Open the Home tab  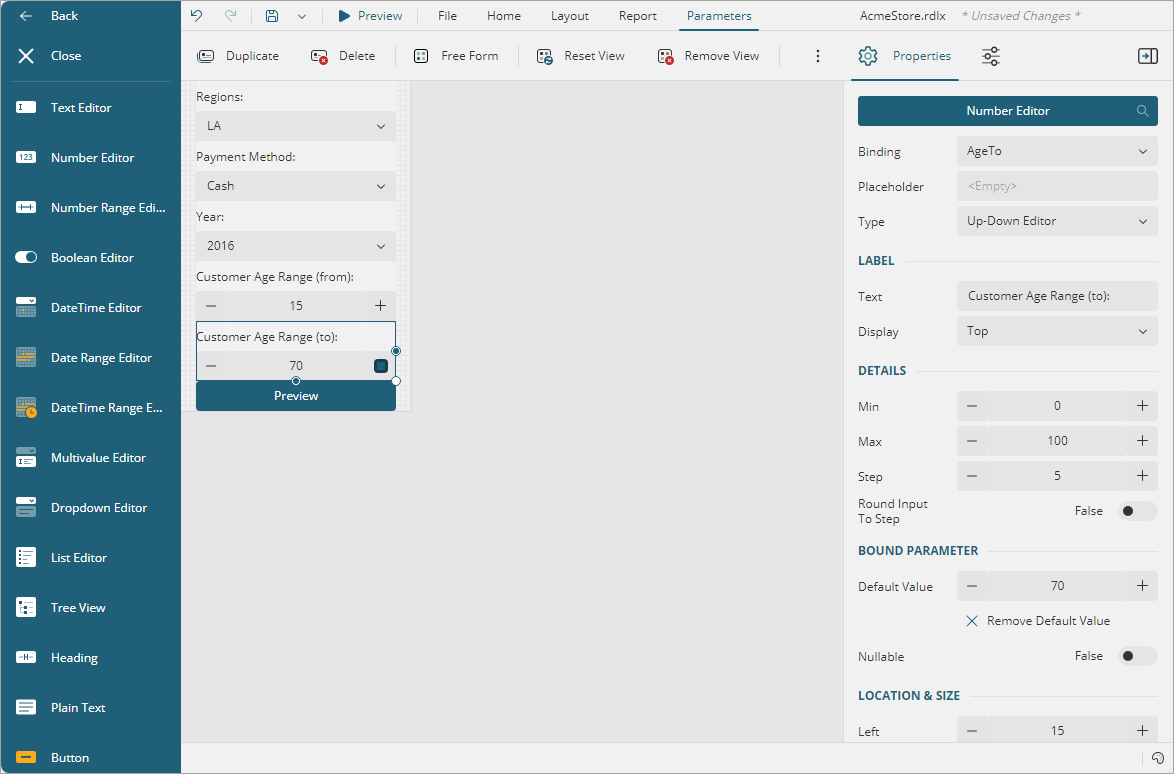(504, 16)
